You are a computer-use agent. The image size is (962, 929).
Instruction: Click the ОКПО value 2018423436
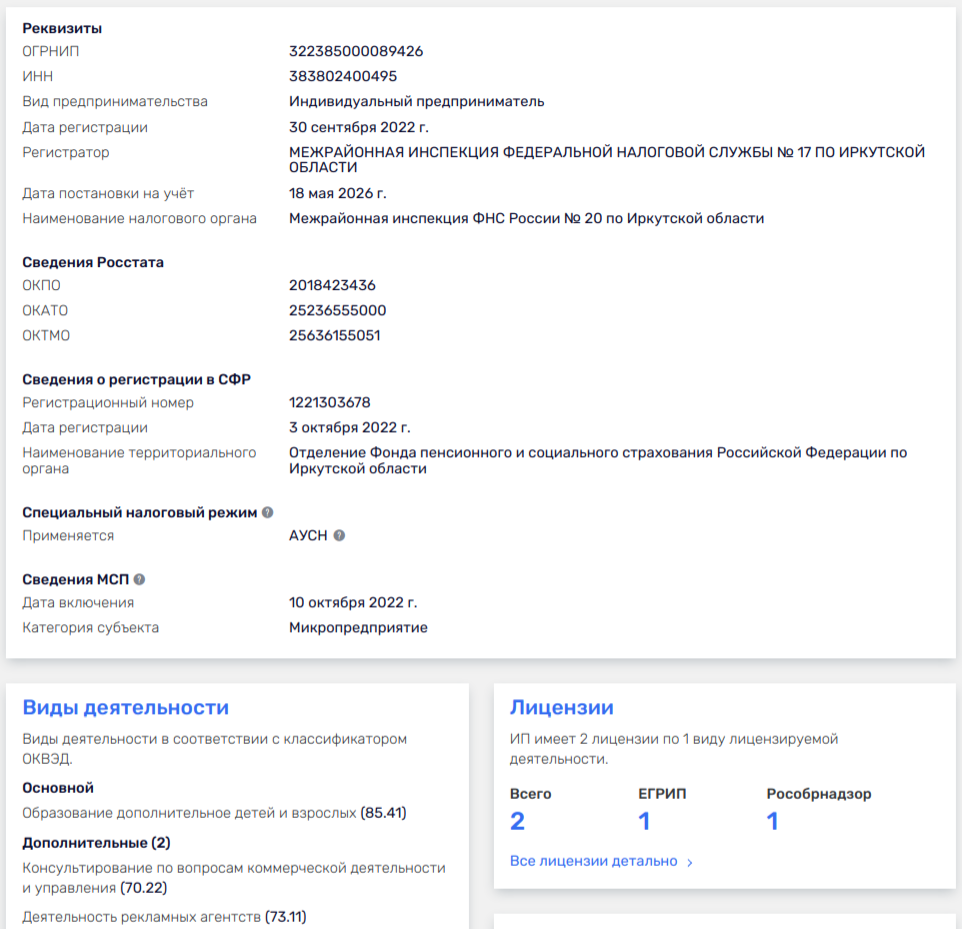click(x=332, y=285)
